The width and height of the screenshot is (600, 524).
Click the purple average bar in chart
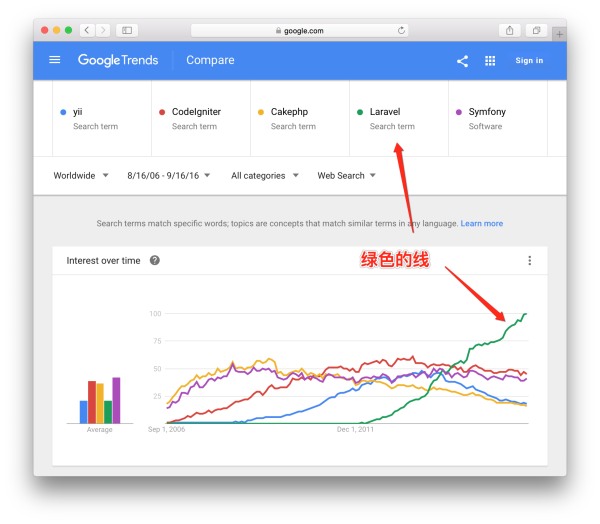coord(116,400)
